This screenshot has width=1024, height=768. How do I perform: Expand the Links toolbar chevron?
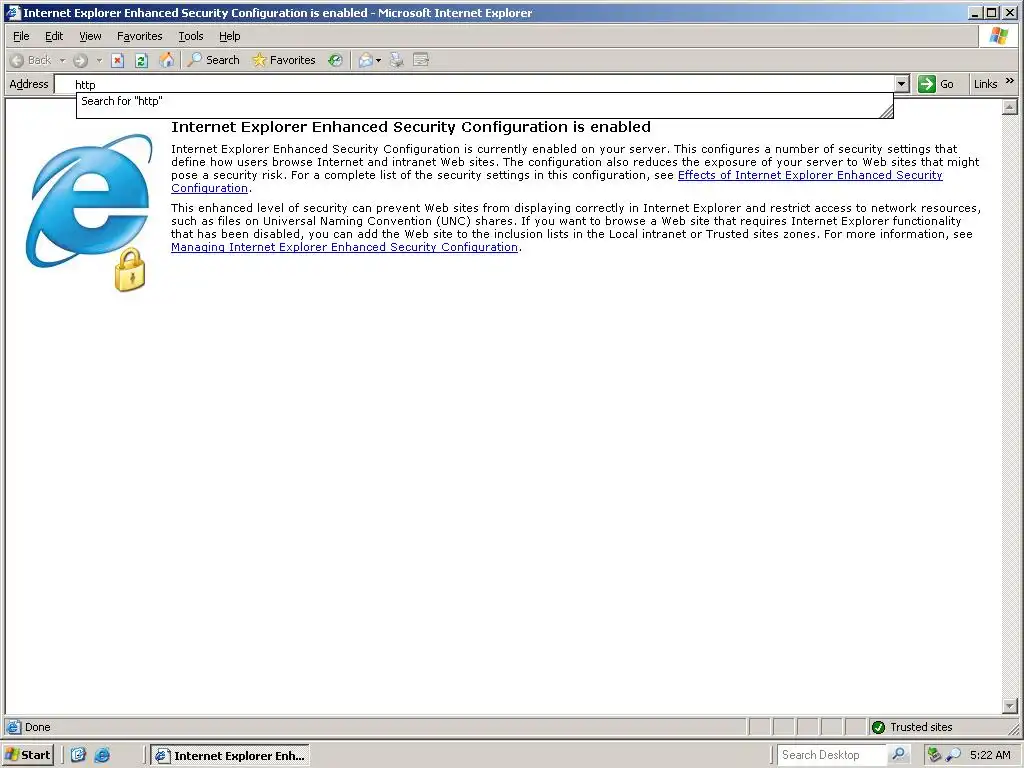click(1010, 81)
